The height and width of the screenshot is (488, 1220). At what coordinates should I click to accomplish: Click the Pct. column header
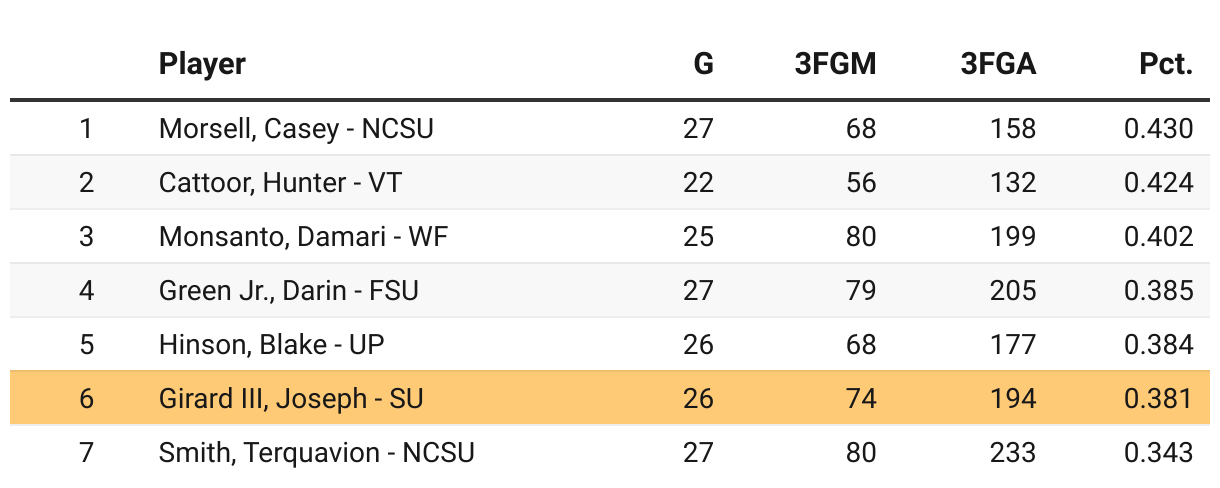pos(1165,65)
